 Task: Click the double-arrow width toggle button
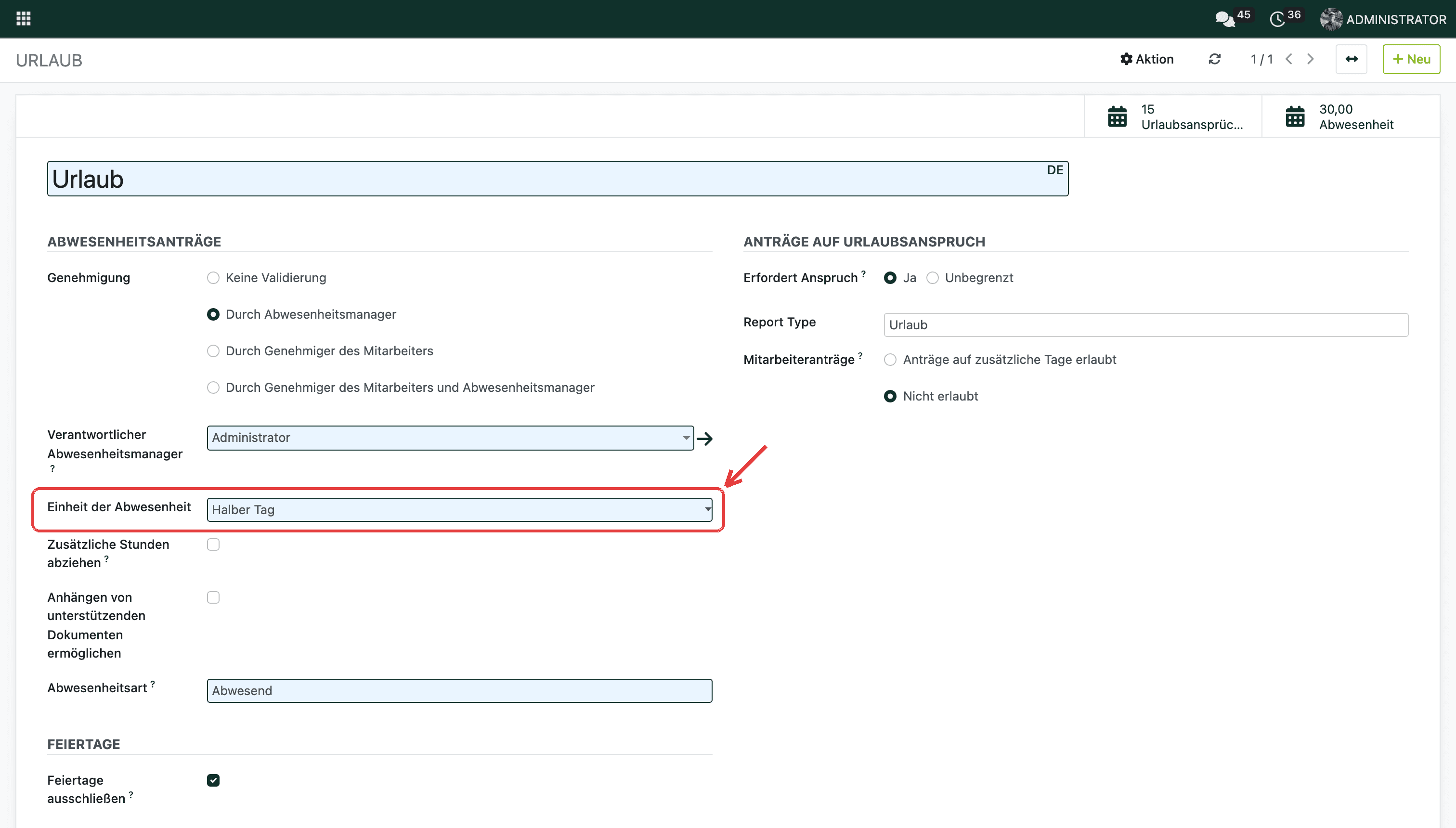pos(1352,59)
